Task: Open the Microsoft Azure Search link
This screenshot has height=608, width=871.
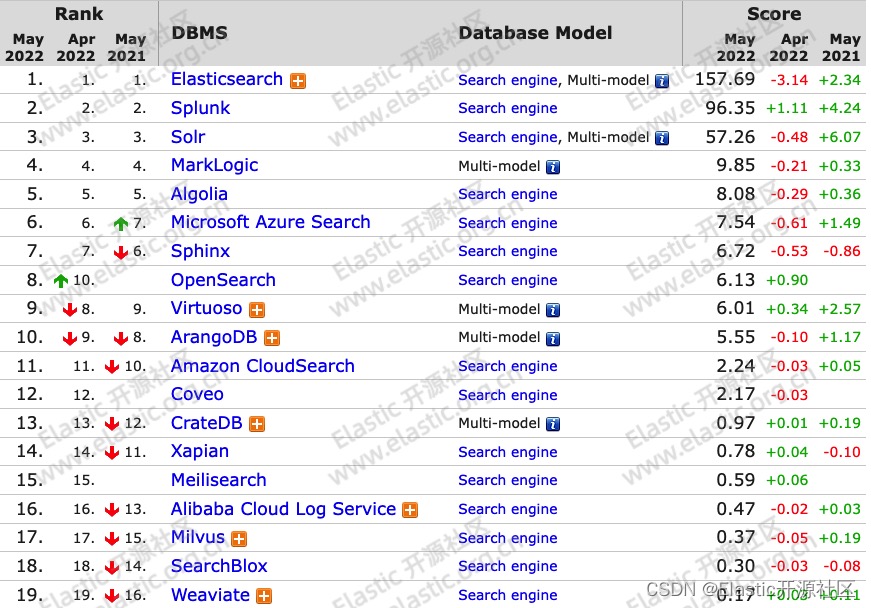Action: tap(271, 222)
